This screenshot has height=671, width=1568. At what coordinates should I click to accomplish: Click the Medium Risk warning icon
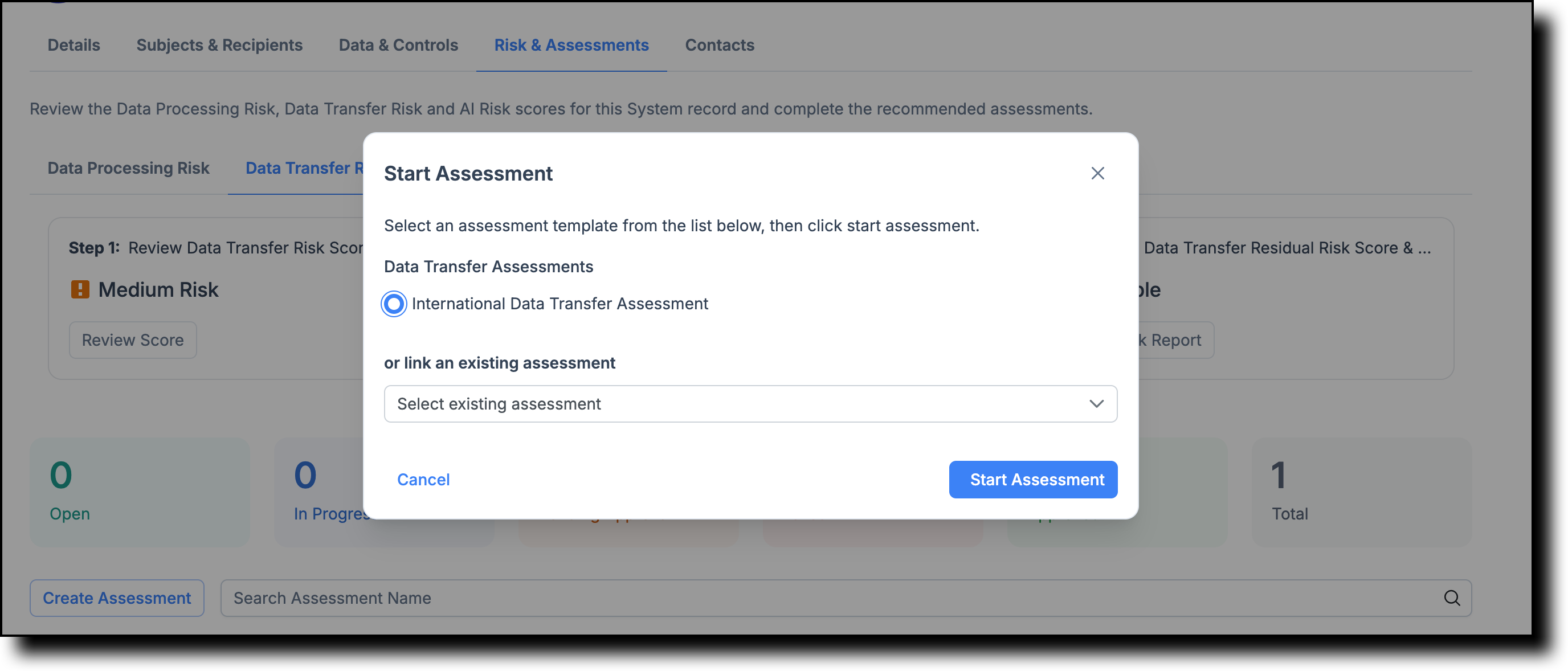pos(80,289)
